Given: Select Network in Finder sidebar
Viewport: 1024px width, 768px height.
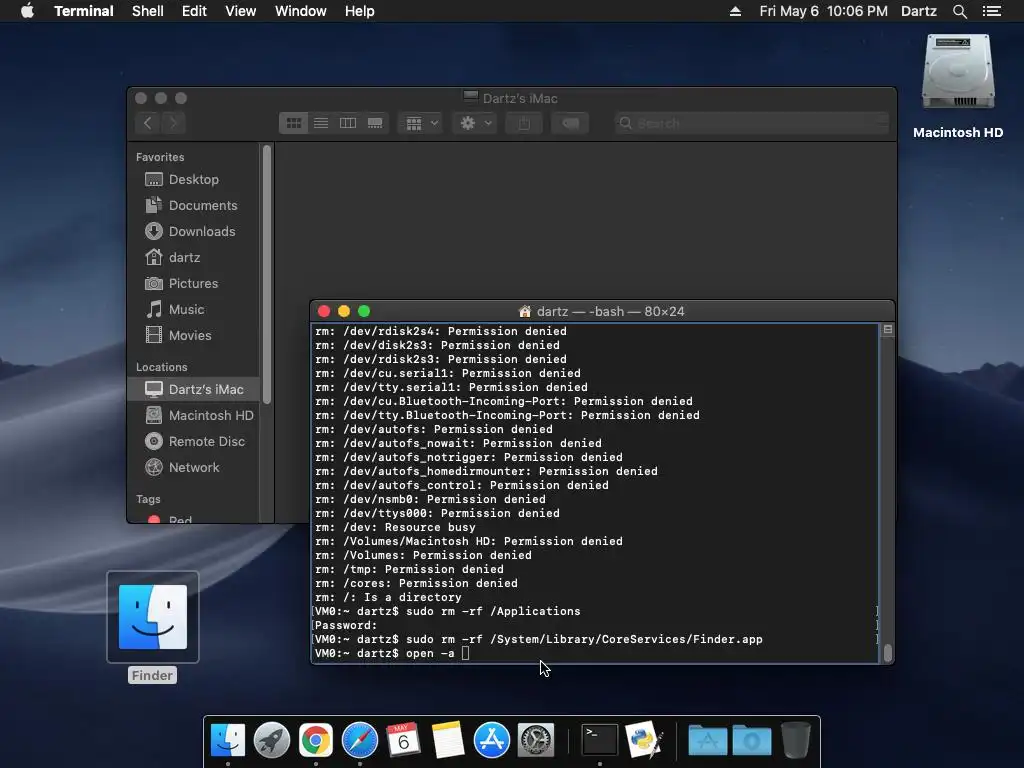Looking at the screenshot, I should (x=194, y=468).
